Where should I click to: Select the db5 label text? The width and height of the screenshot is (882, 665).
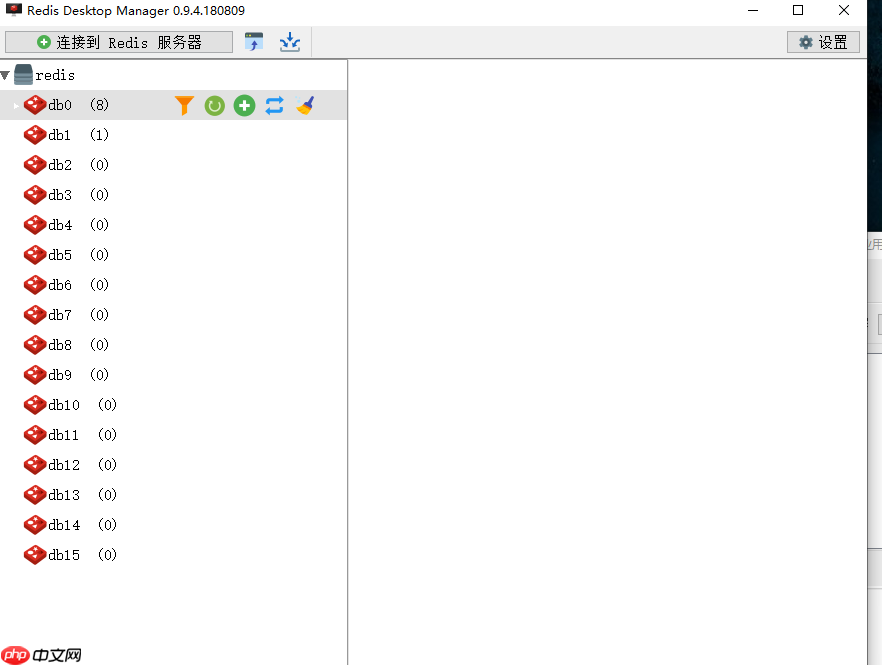click(60, 255)
